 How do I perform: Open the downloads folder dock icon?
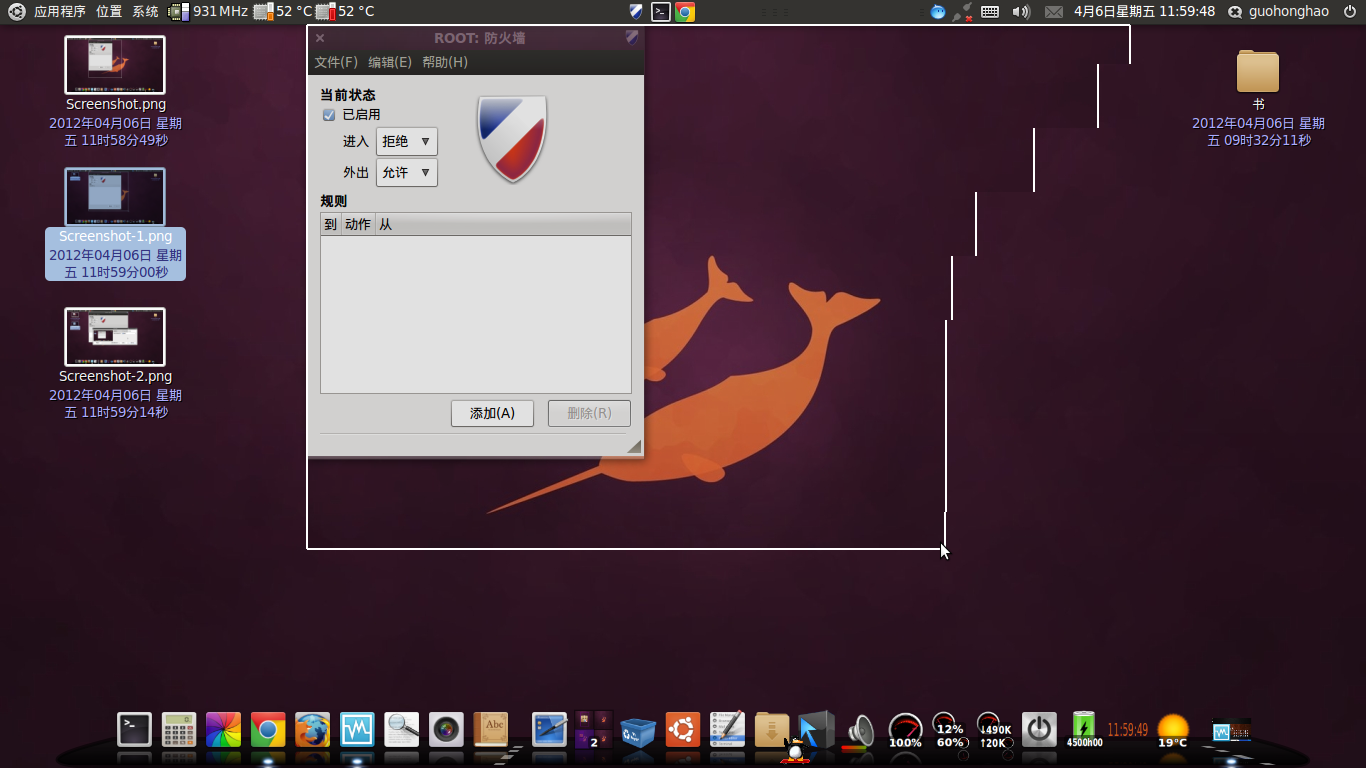tap(772, 729)
